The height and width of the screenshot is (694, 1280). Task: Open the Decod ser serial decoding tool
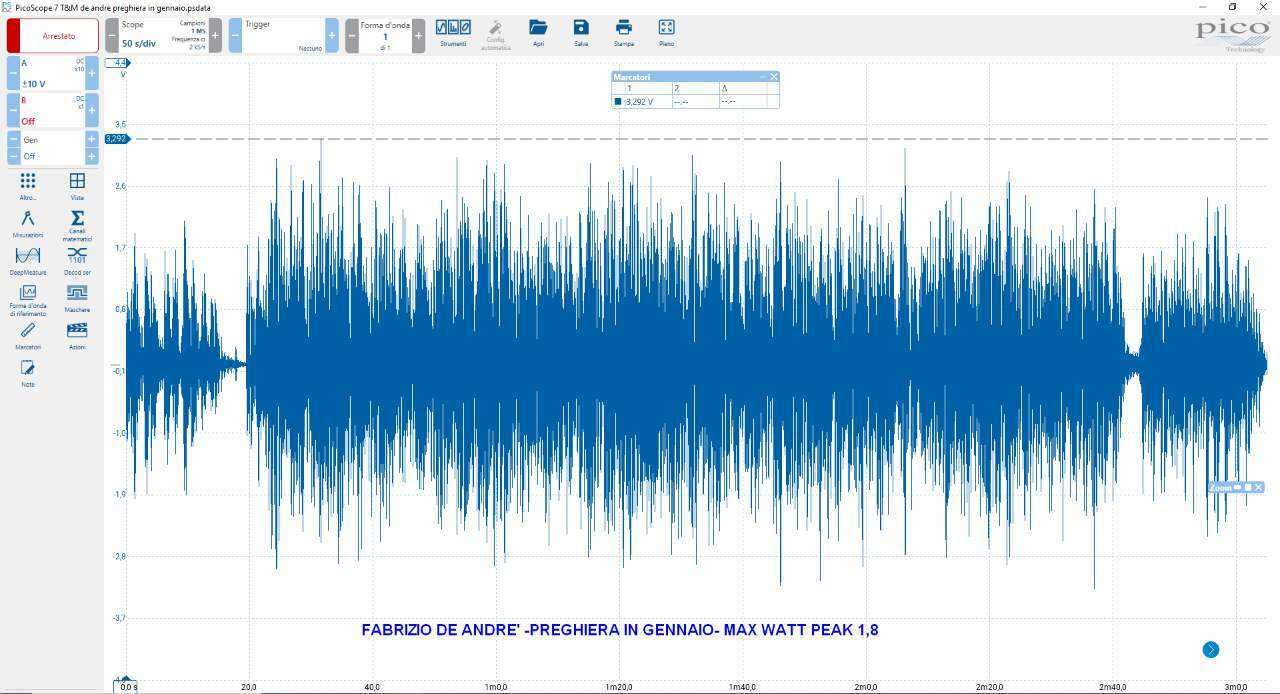click(77, 260)
